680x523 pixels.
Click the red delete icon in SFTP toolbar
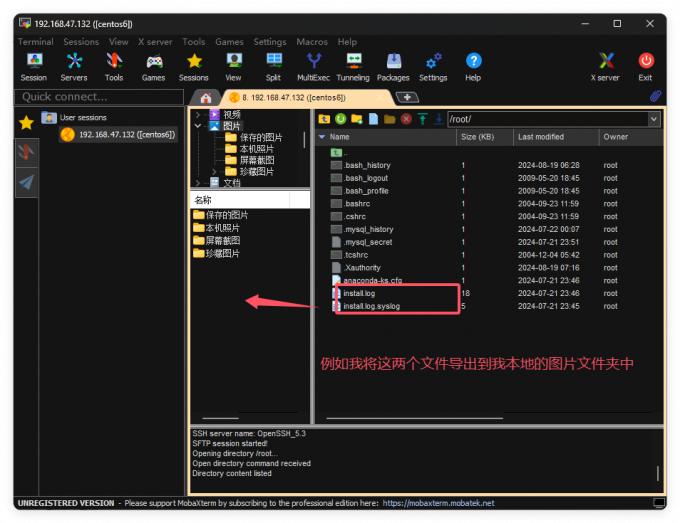click(x=406, y=119)
